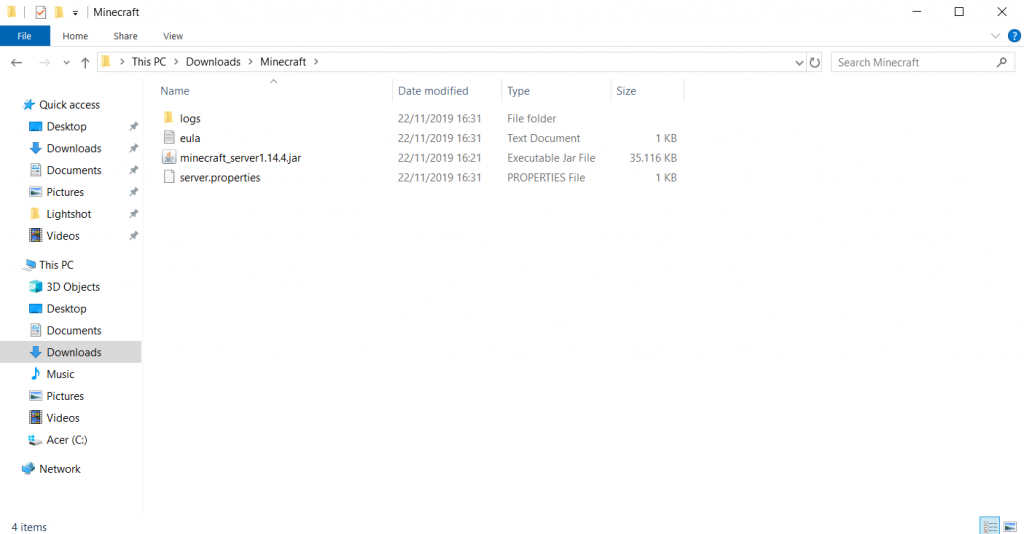Screen dimensions: 1024x534
Task: Open Documents under Quick access
Action: (x=65, y=170)
